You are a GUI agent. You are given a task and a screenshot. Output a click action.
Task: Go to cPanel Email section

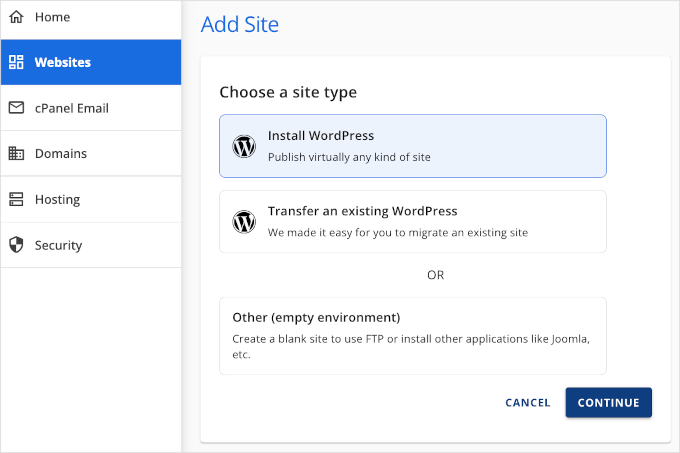point(91,108)
